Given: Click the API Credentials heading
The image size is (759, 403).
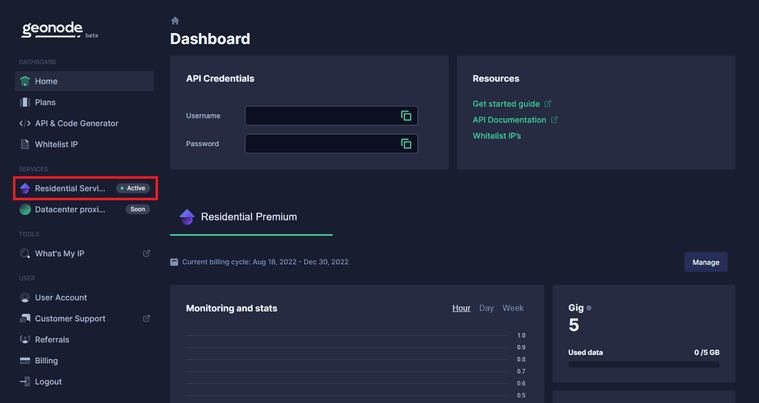Looking at the screenshot, I should click(220, 78).
